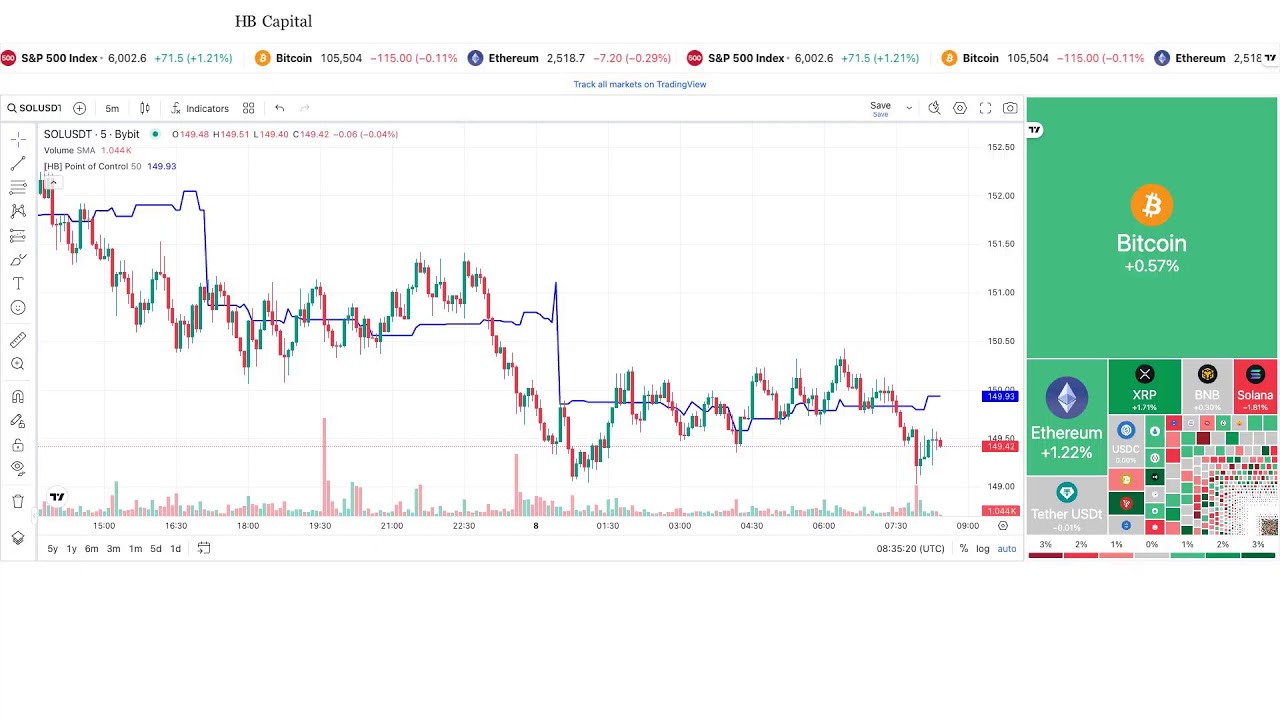Follow 'Track all markets on TradingView' link
The image size is (1280, 720).
[x=640, y=84]
